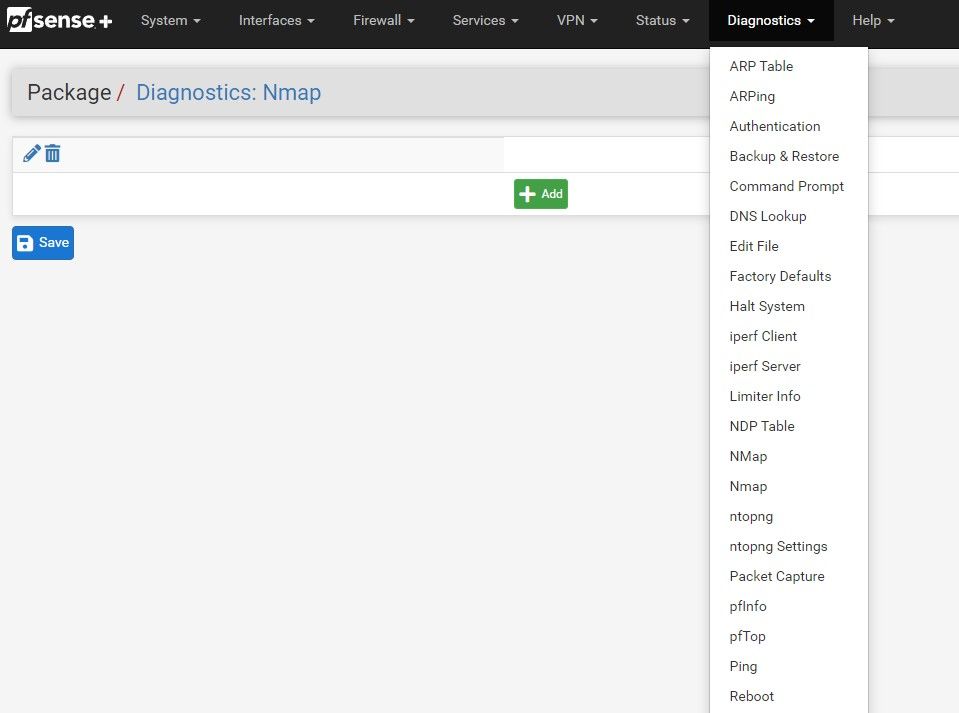
Task: Click the pencil edit icon
Action: [31, 153]
